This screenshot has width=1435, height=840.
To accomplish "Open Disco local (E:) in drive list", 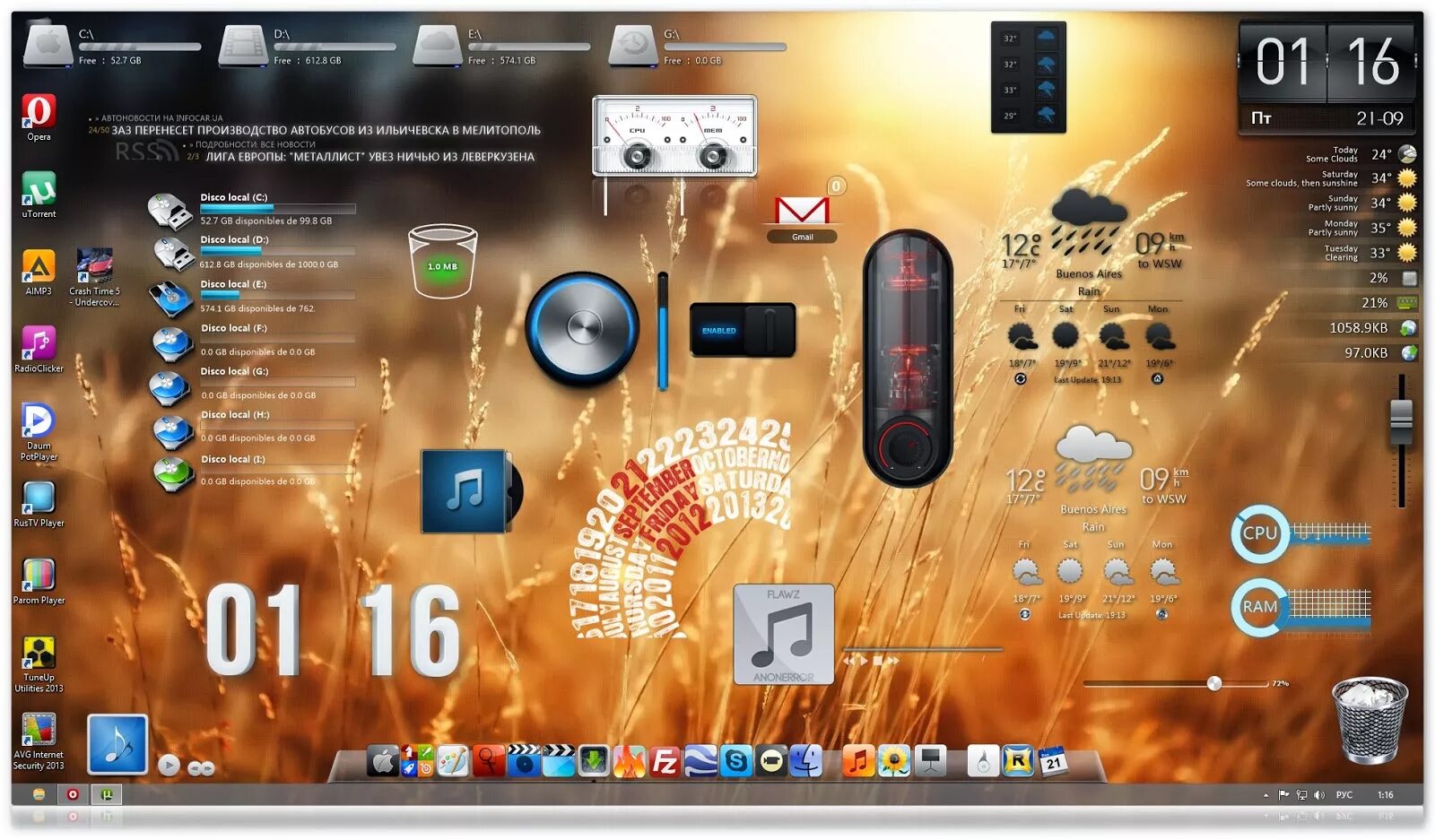I will tap(252, 297).
